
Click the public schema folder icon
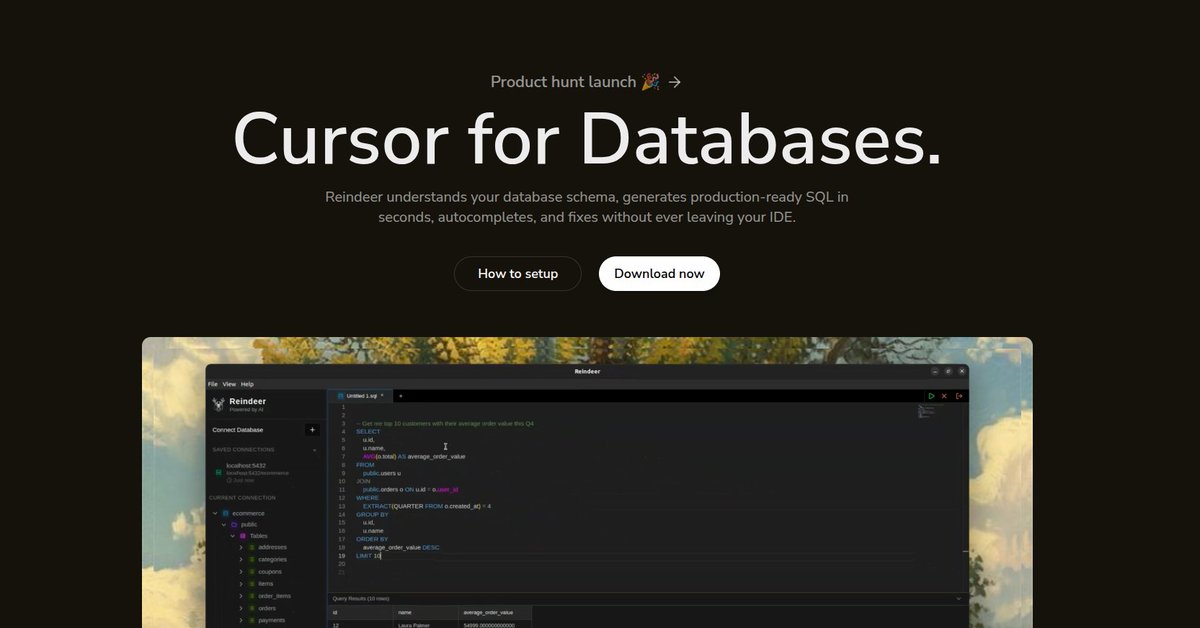coord(234,524)
